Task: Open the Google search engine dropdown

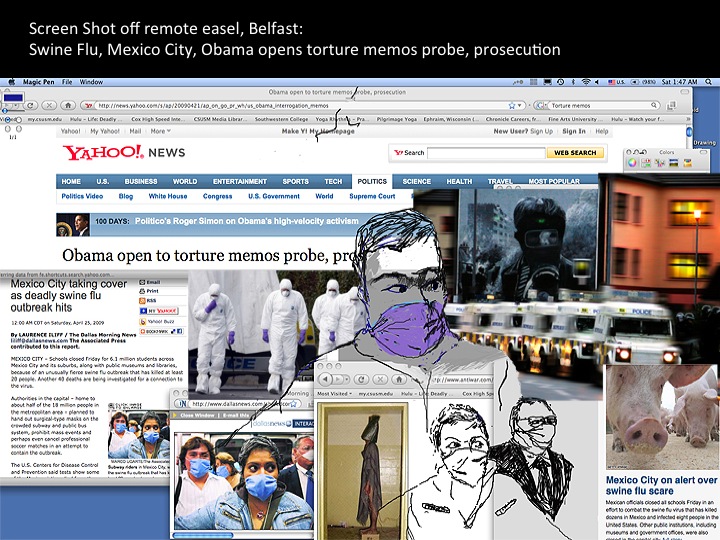Action: [542, 106]
